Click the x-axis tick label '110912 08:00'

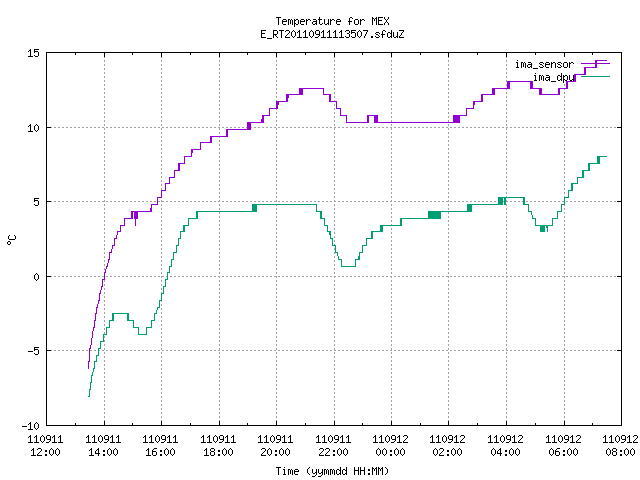(x=620, y=445)
